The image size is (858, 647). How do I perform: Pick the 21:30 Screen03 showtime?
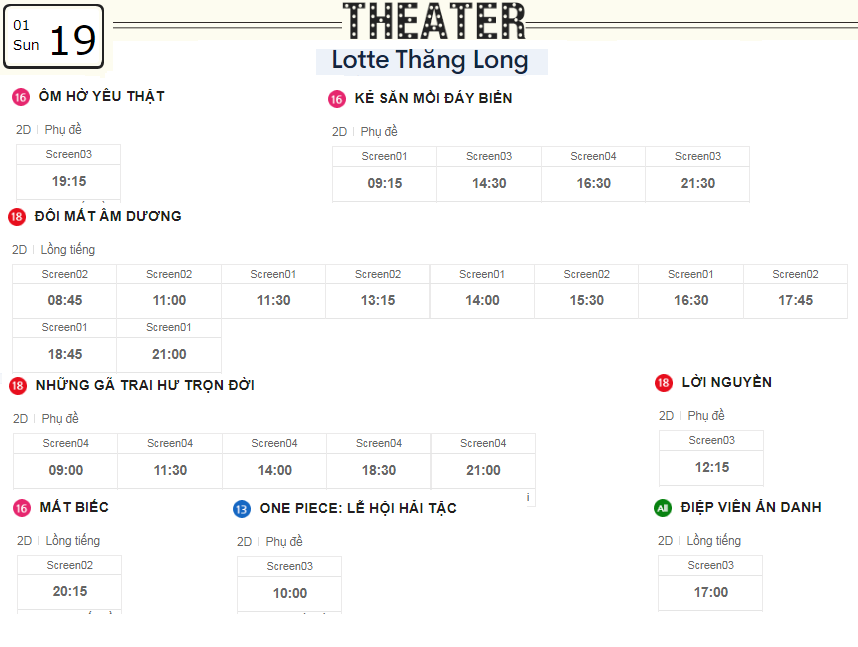[698, 183]
